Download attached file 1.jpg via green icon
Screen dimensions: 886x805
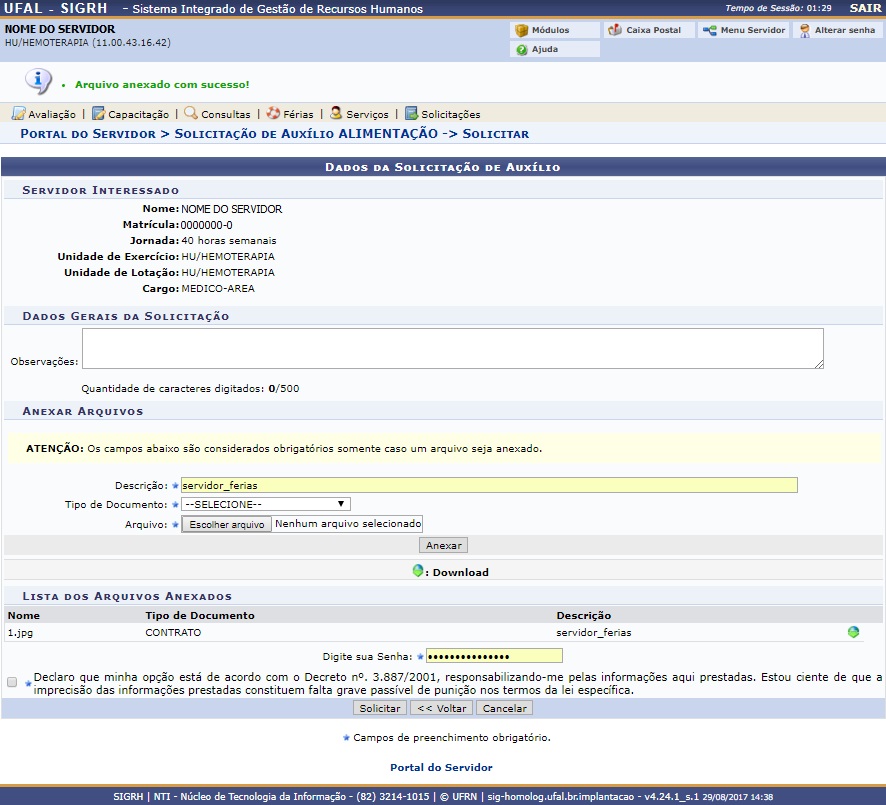pyautogui.click(x=853, y=632)
